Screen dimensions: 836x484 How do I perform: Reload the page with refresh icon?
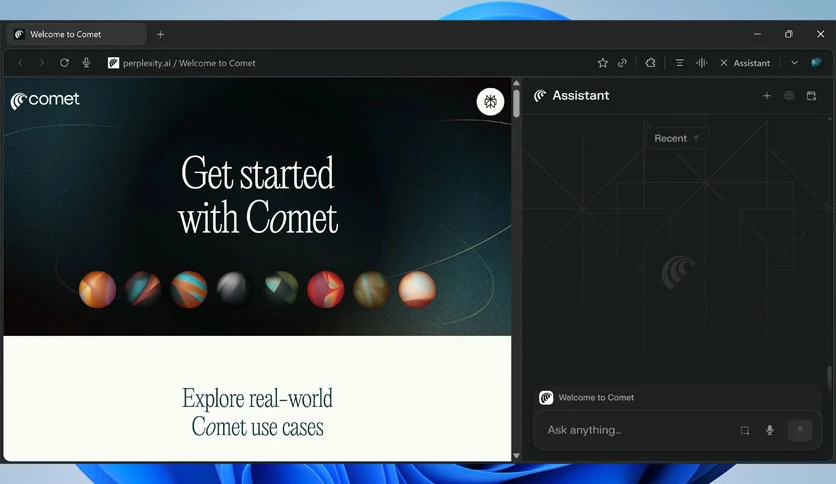[x=65, y=63]
